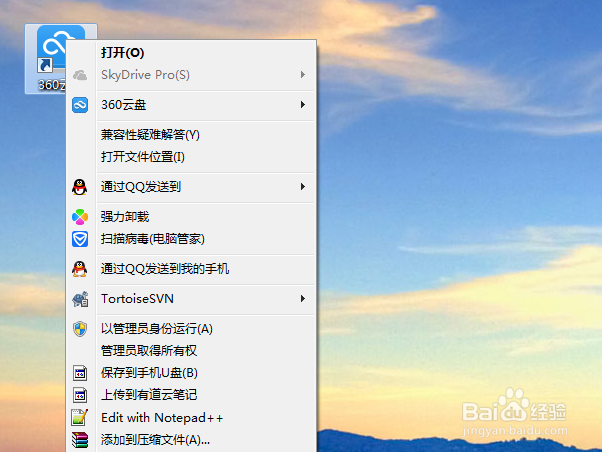Click the WinRAR books icon beside 添加到压缩文件

(x=80, y=440)
